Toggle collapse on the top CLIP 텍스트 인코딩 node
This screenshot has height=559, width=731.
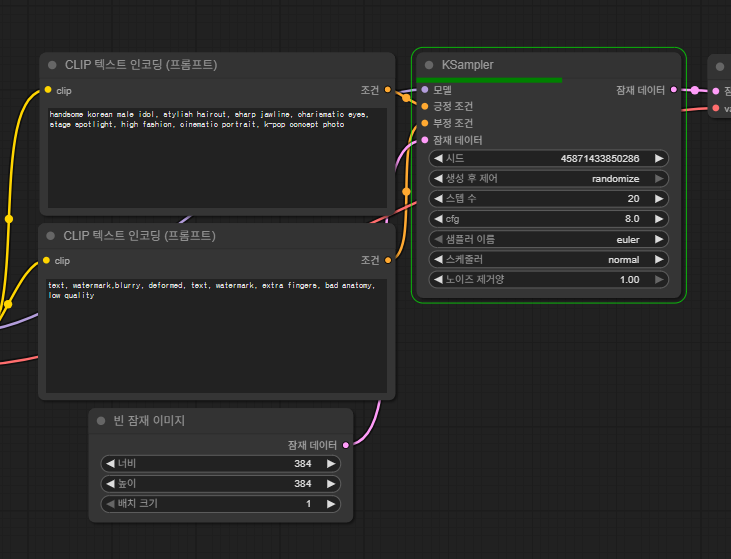[x=52, y=65]
